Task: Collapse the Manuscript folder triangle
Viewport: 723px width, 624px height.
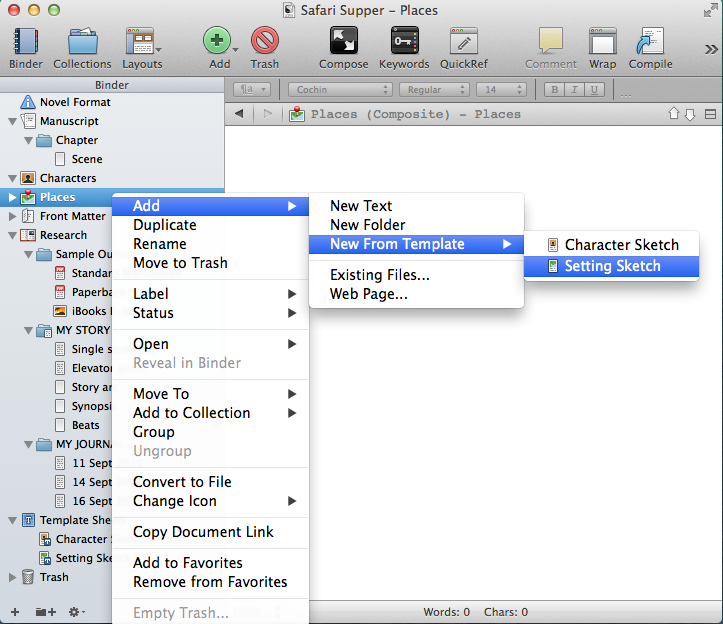Action: 12,122
